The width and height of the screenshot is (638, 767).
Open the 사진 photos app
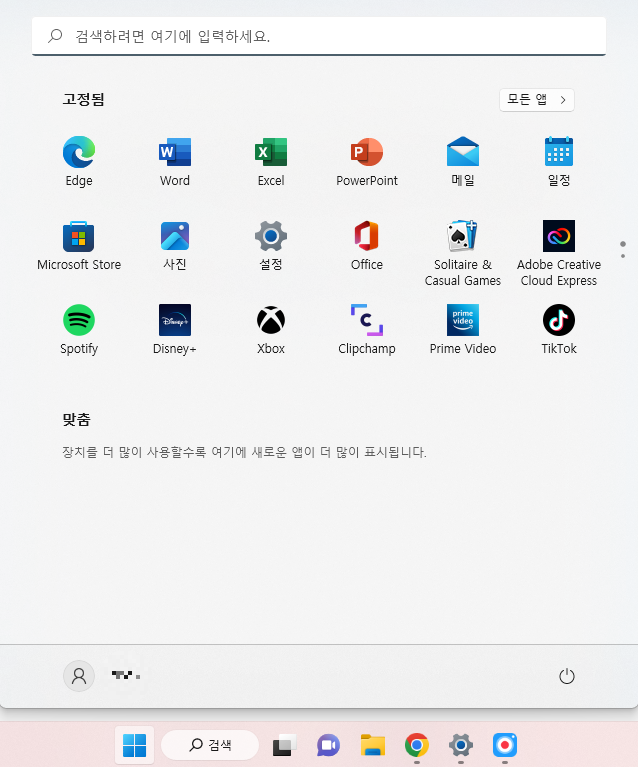(x=175, y=246)
